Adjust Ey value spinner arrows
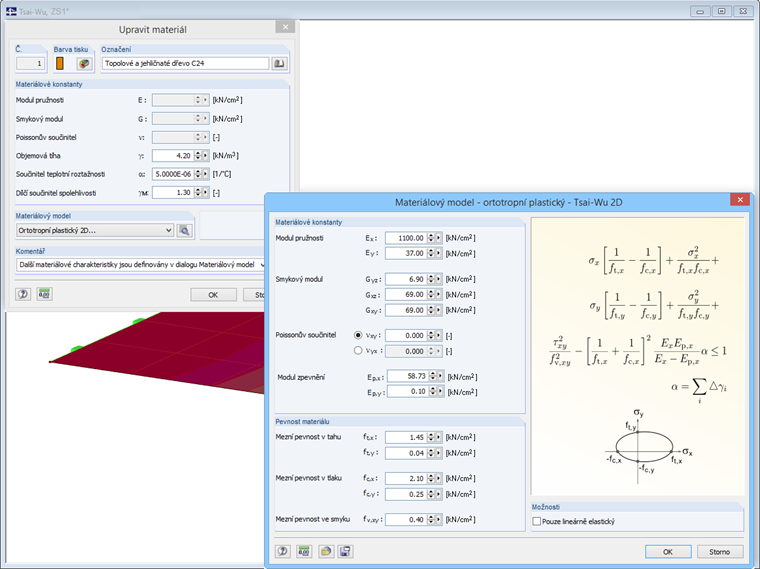This screenshot has height=569, width=760. (431, 253)
